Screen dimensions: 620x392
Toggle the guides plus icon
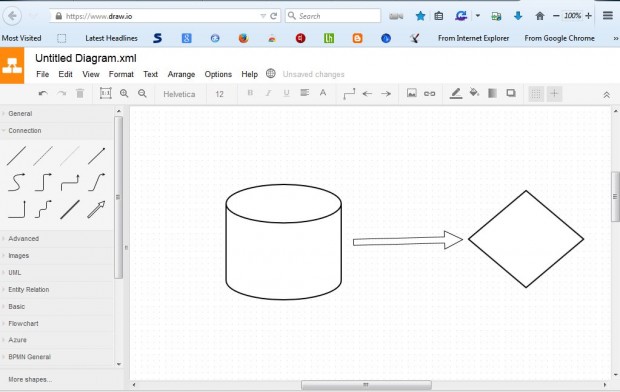[x=554, y=94]
